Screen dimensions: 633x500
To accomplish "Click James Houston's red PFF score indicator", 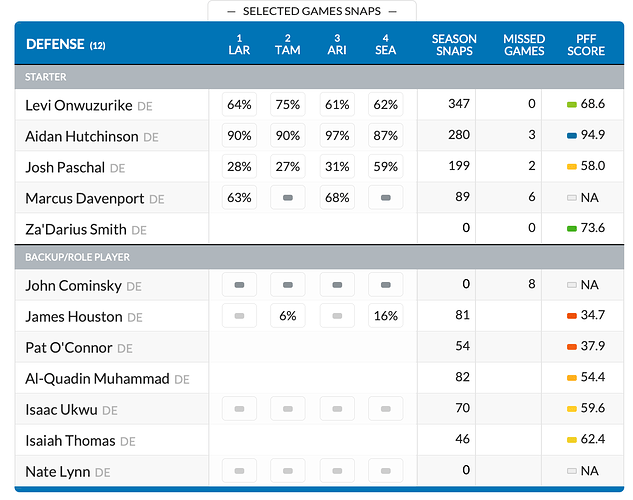I will (573, 316).
